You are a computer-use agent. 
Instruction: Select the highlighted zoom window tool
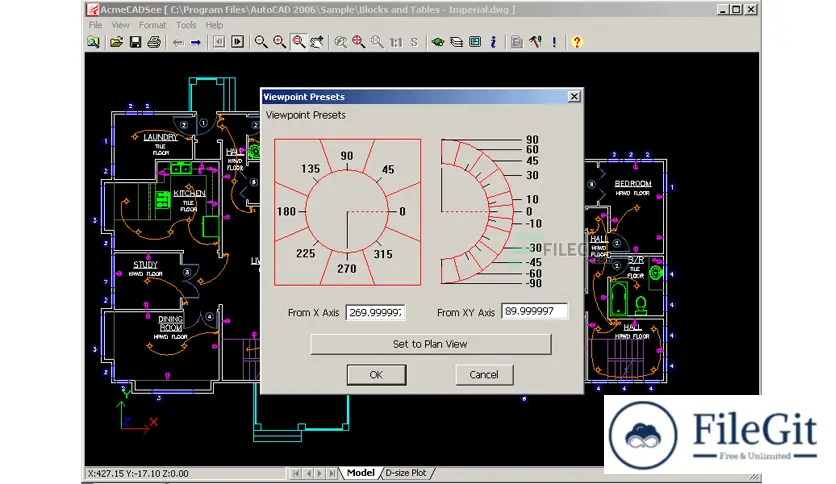tap(299, 42)
